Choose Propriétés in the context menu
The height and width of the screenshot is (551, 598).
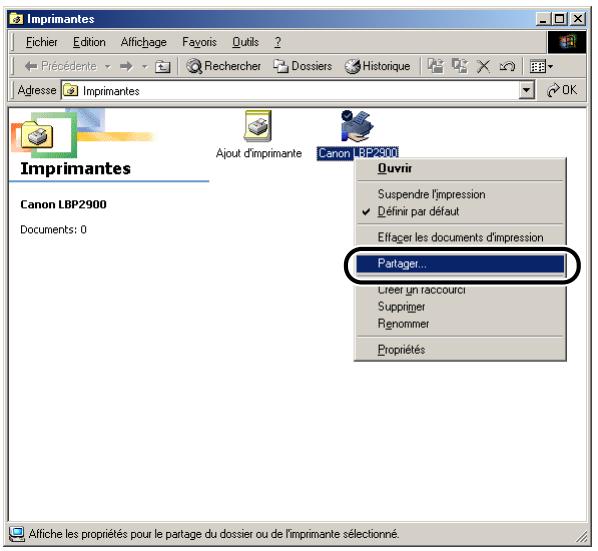460,349
